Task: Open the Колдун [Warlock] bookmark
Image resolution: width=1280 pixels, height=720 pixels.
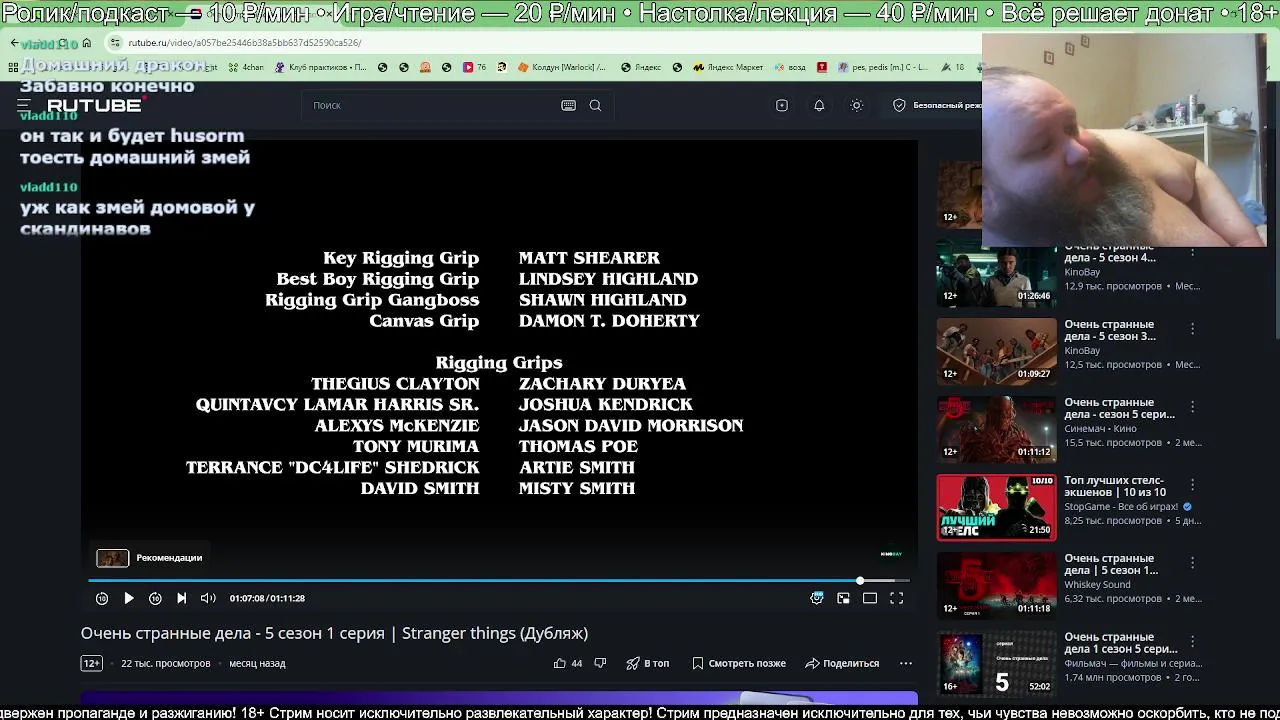Action: click(561, 67)
